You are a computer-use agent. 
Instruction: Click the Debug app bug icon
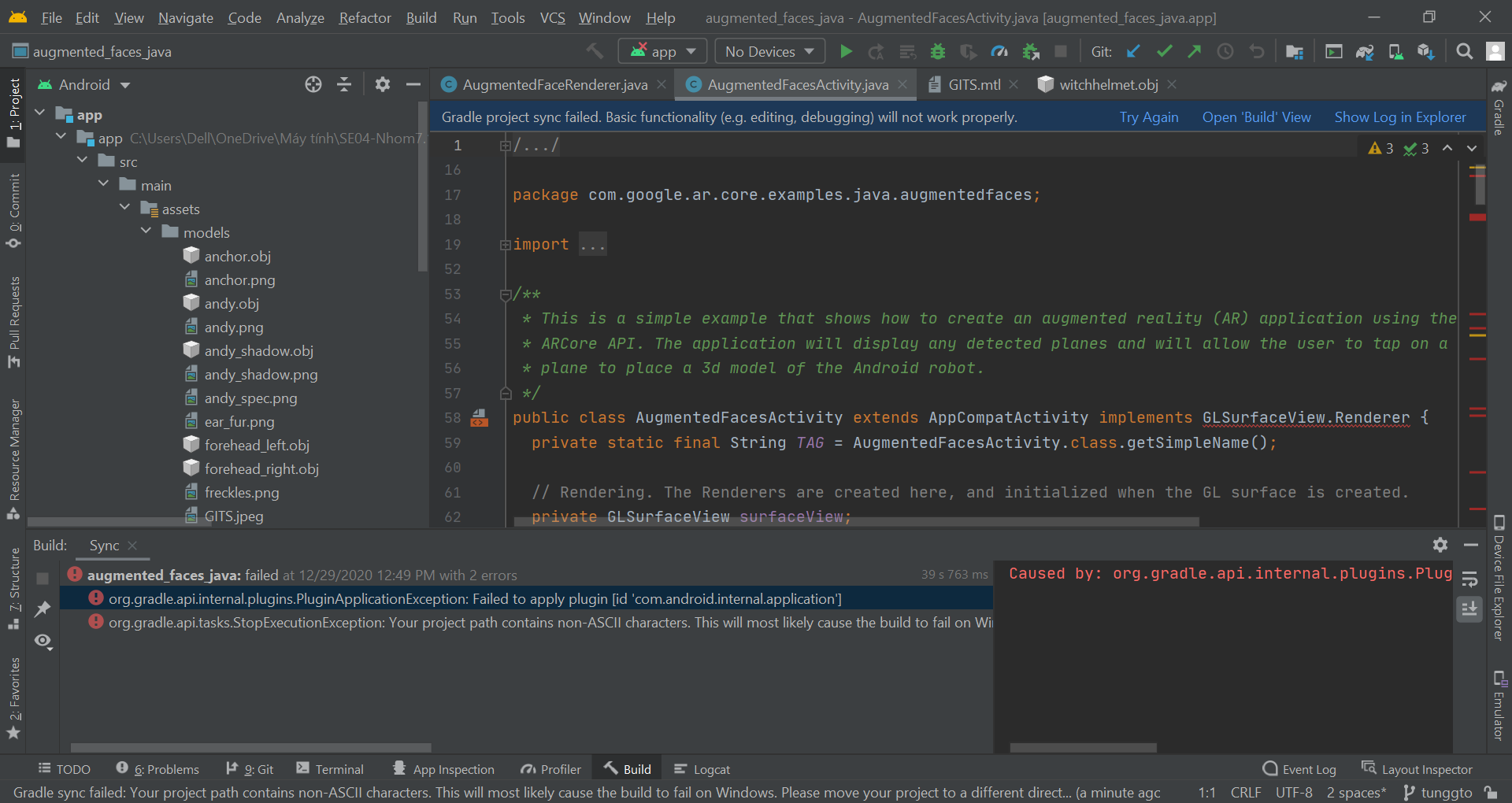click(x=937, y=52)
